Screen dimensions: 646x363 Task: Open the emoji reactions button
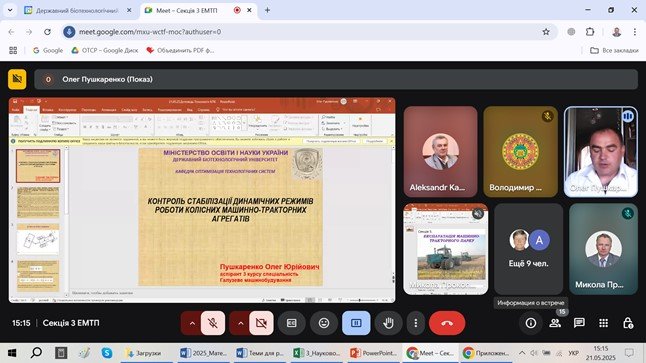(x=324, y=323)
